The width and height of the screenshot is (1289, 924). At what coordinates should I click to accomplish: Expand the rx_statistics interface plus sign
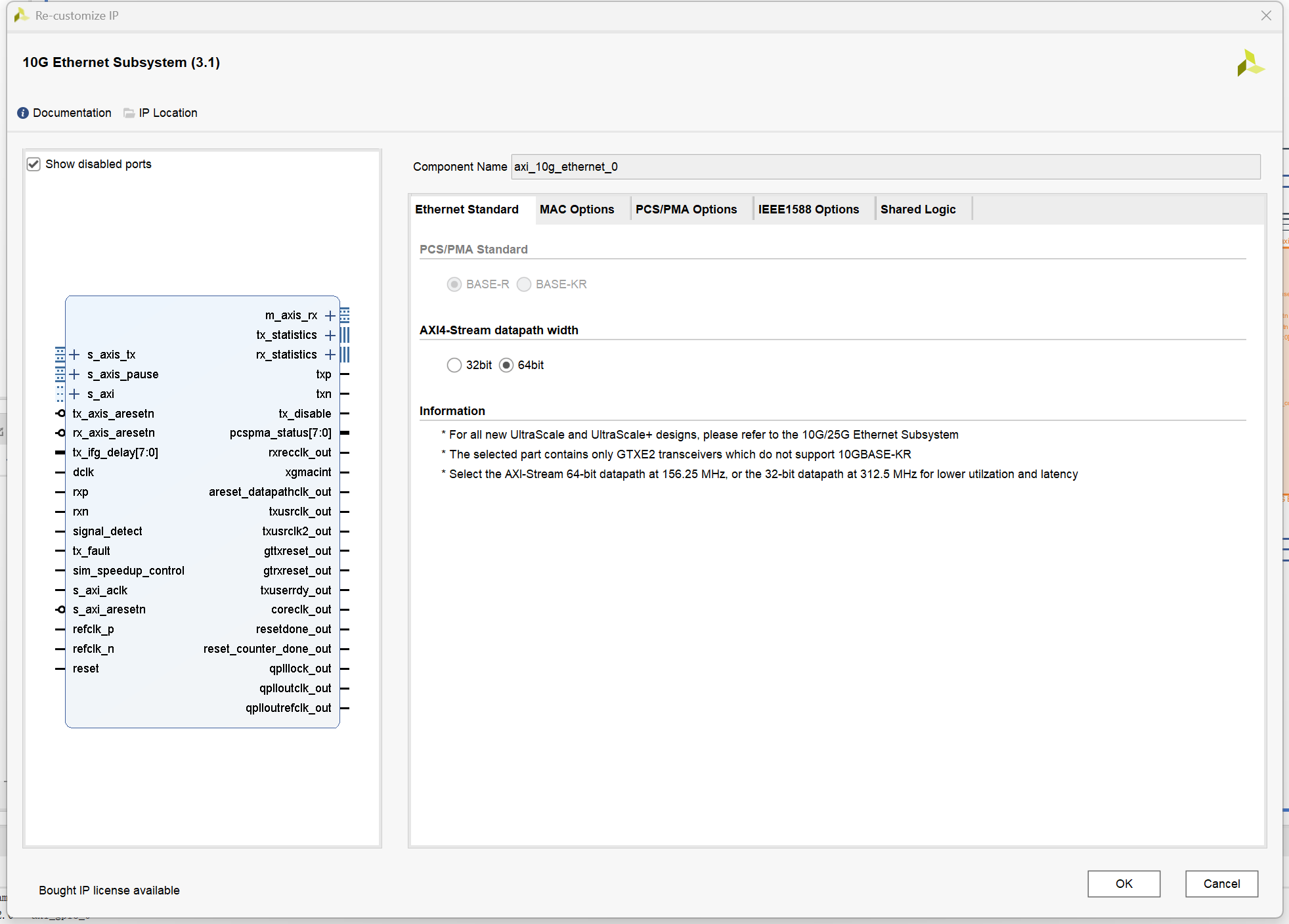[x=330, y=355]
